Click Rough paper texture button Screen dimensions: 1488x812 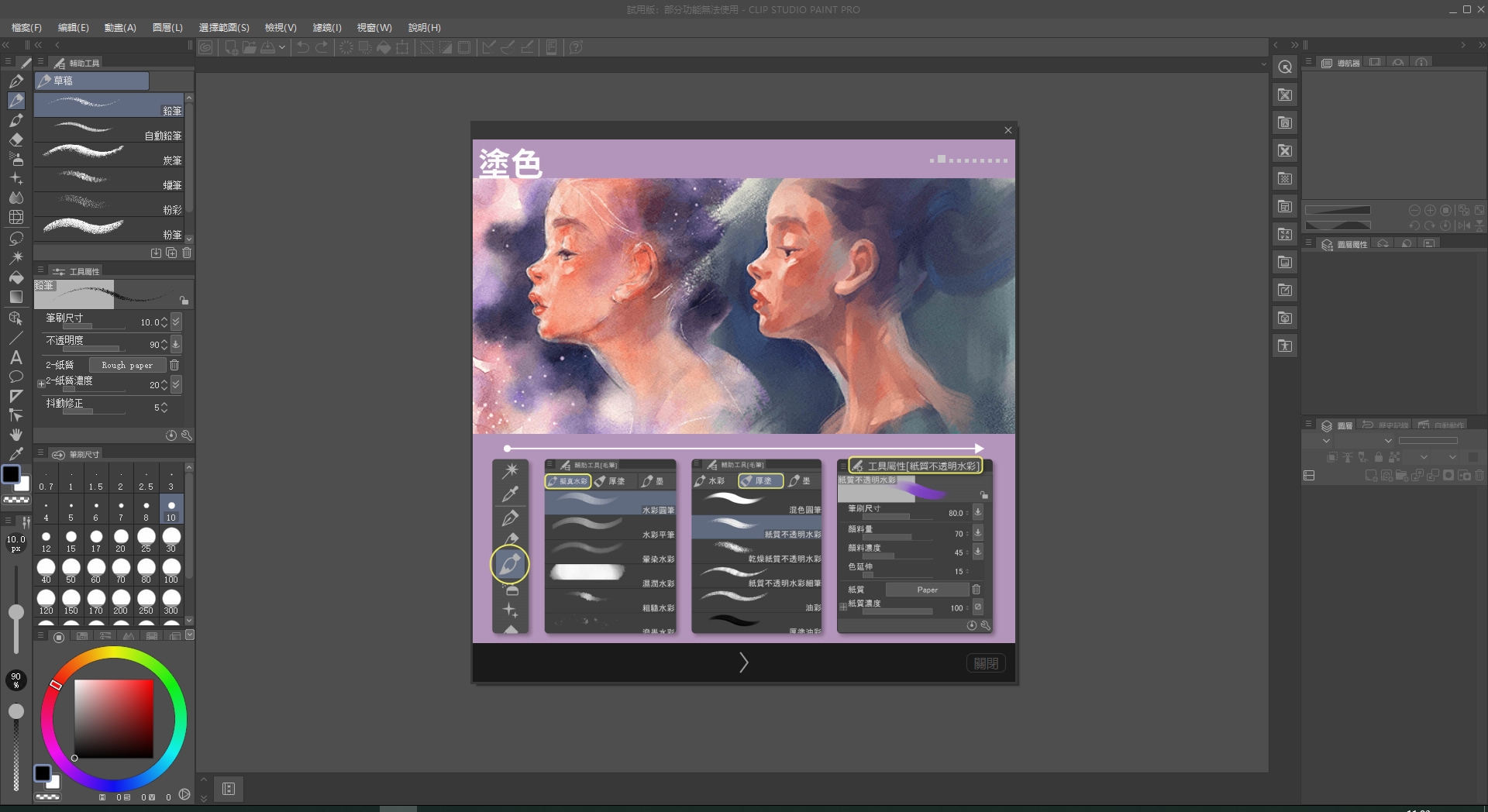pos(127,365)
